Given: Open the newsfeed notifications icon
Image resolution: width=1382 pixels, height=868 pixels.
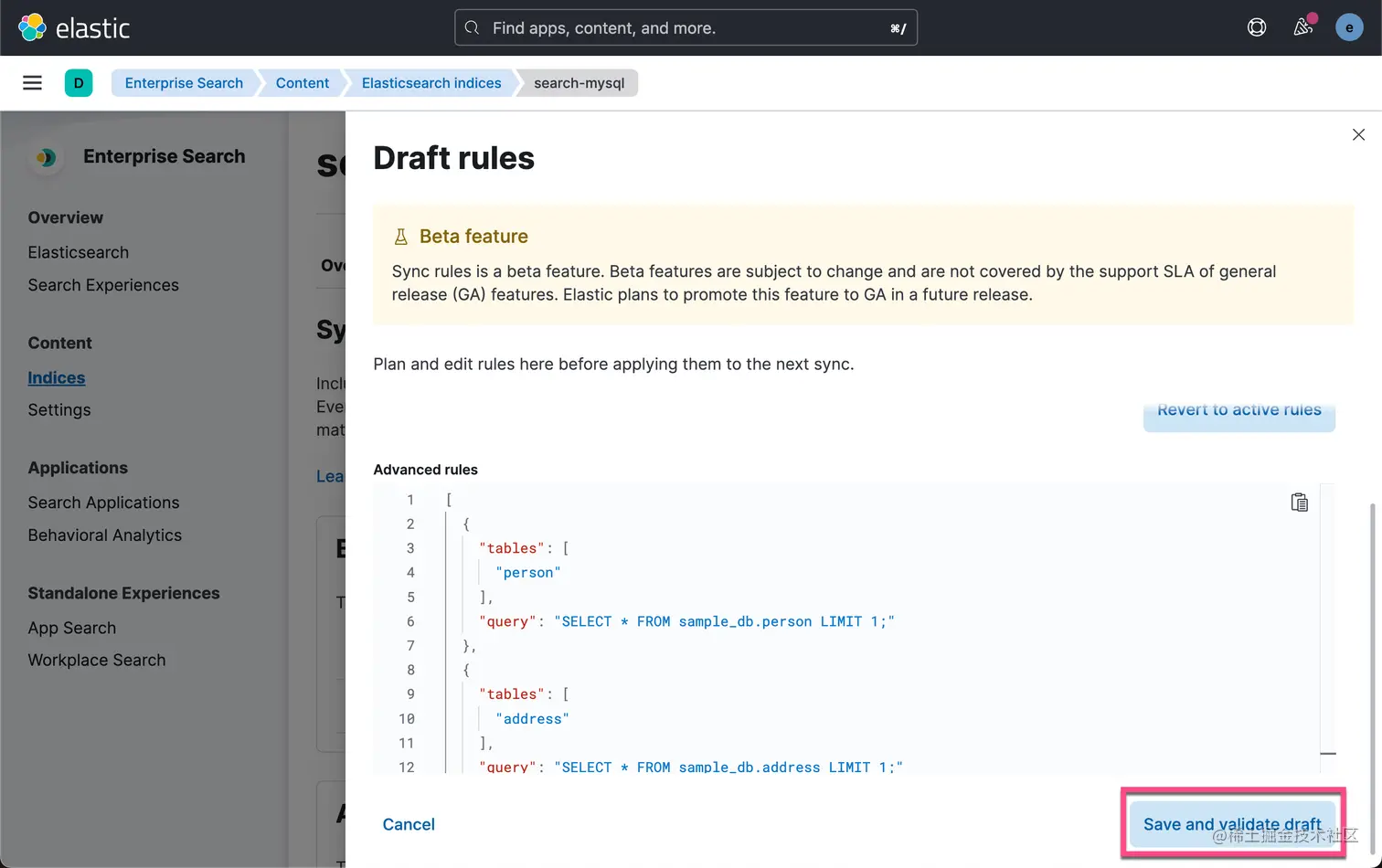Looking at the screenshot, I should 1303,27.
